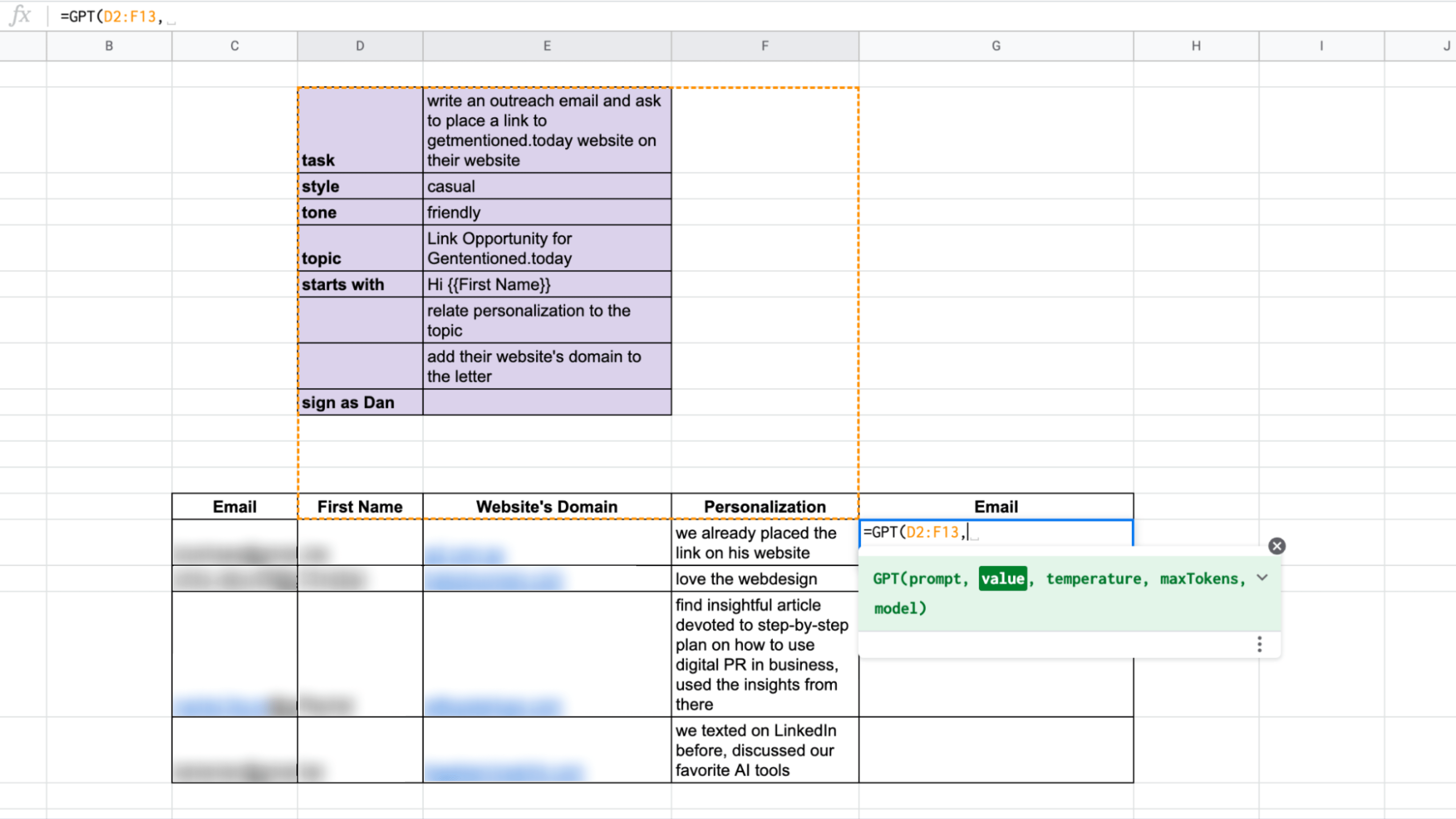Click the fx formula icon
1456x819 pixels.
tap(20, 16)
